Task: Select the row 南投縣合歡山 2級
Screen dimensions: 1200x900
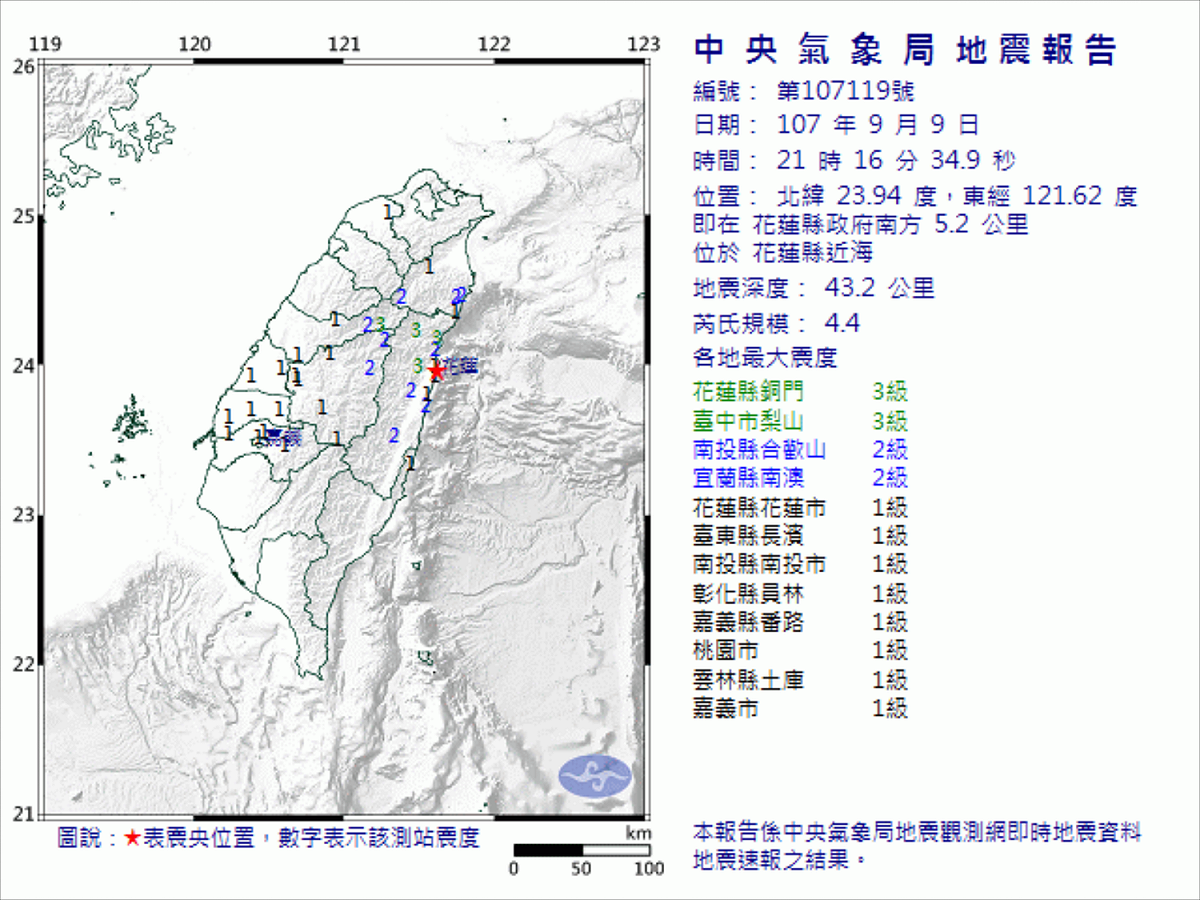Action: 800,449
